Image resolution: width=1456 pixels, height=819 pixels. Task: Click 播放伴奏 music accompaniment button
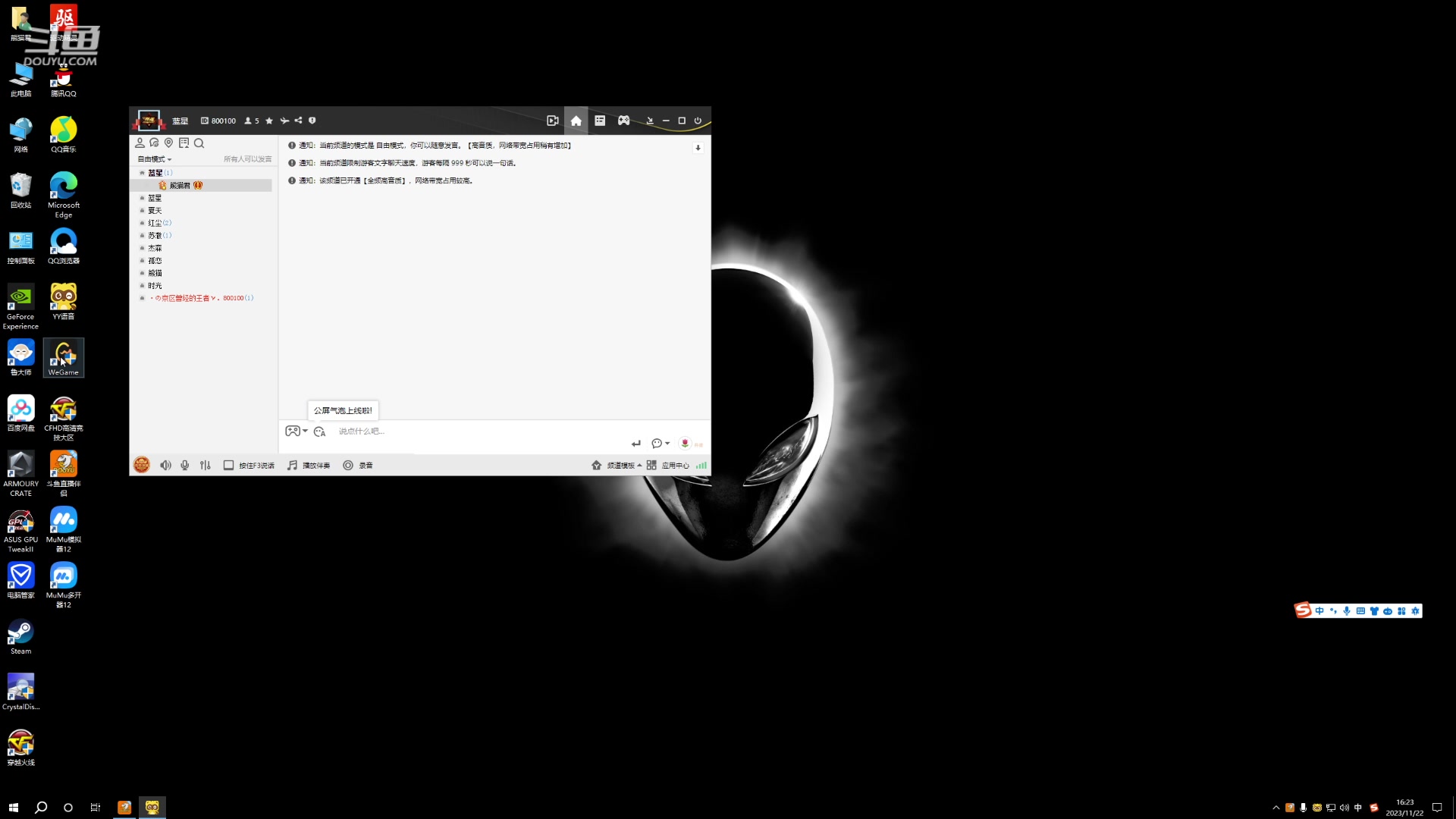309,465
